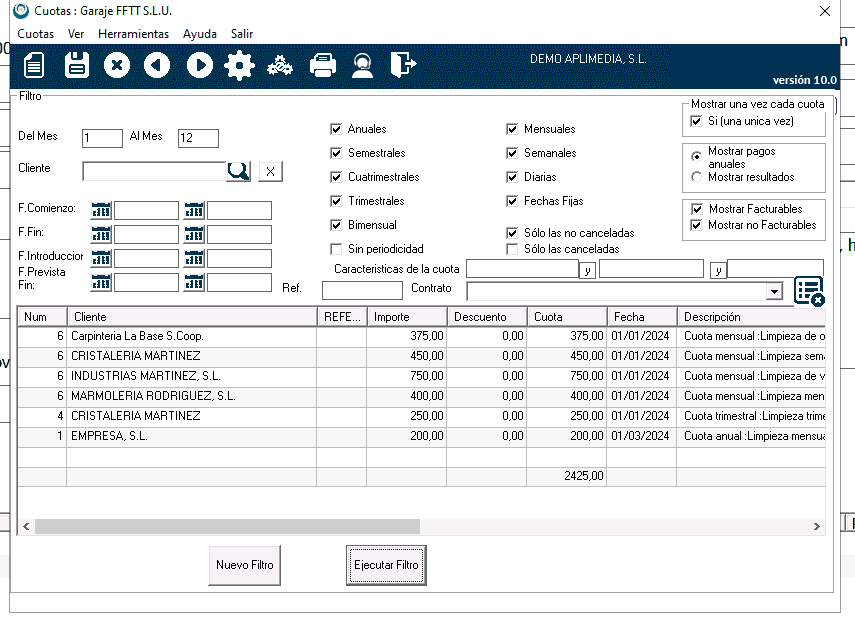Expand the Contrato dropdown list

(x=773, y=291)
